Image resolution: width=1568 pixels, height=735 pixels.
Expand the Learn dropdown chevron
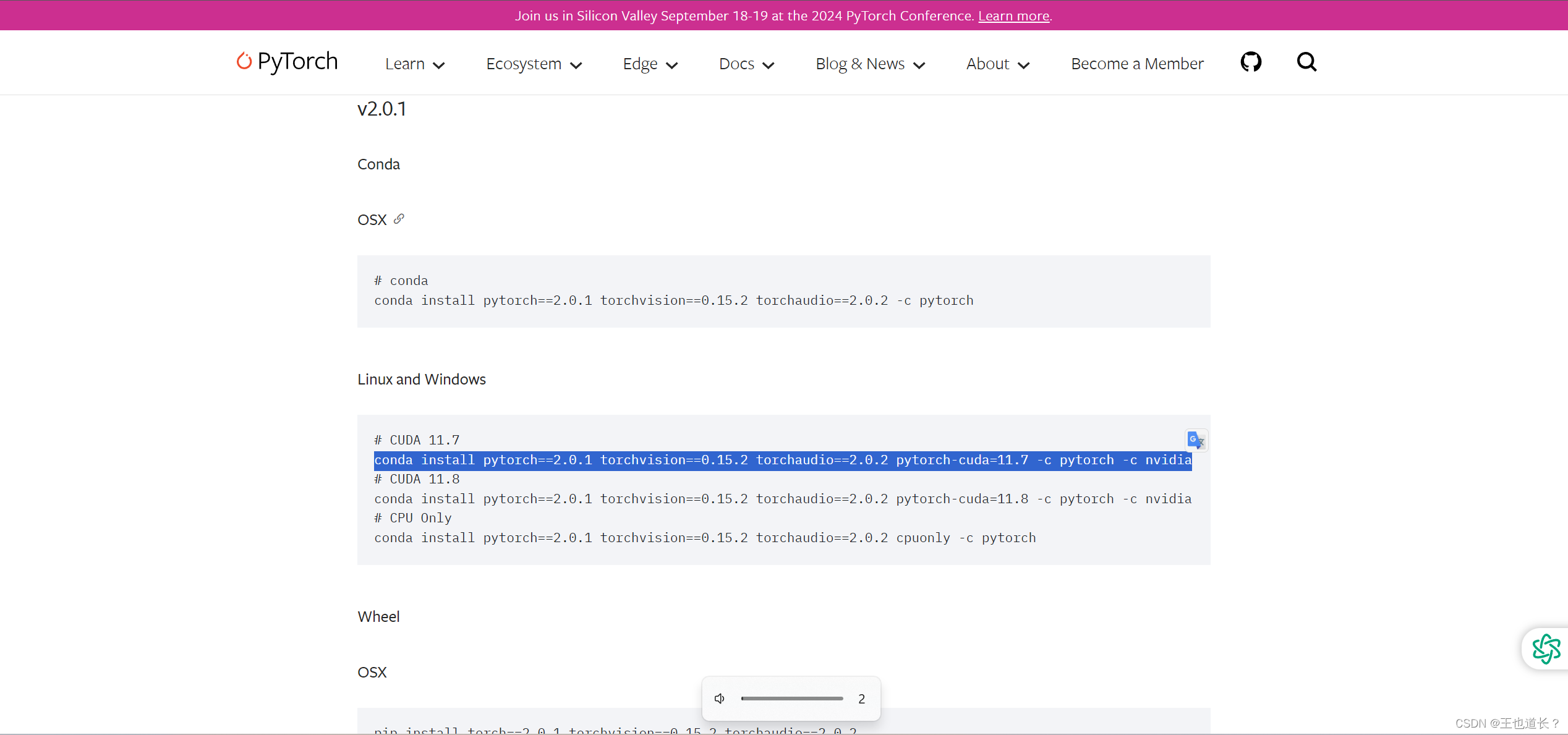pyautogui.click(x=439, y=65)
